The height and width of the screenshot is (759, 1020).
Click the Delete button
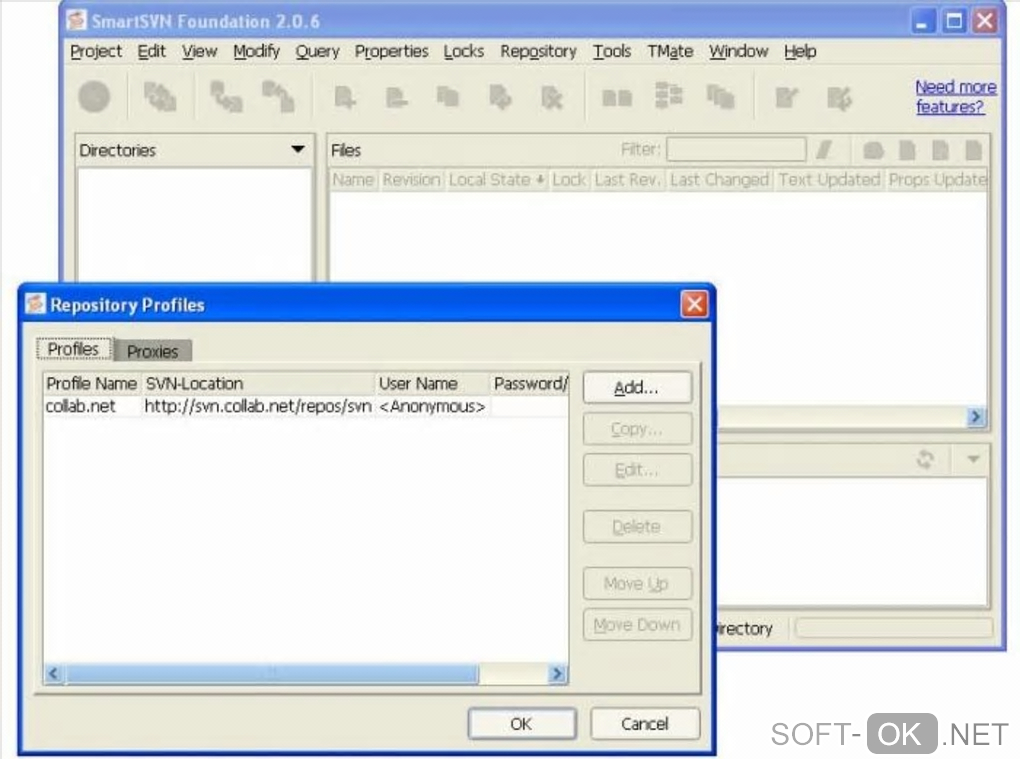click(x=637, y=527)
